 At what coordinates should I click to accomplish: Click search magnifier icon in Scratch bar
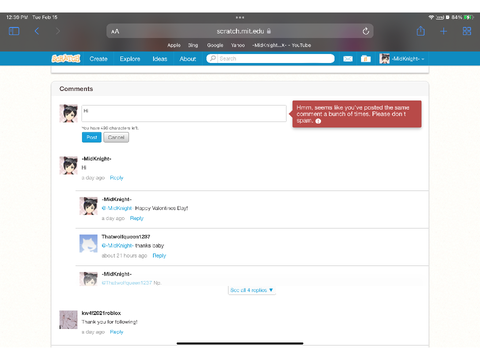point(213,59)
